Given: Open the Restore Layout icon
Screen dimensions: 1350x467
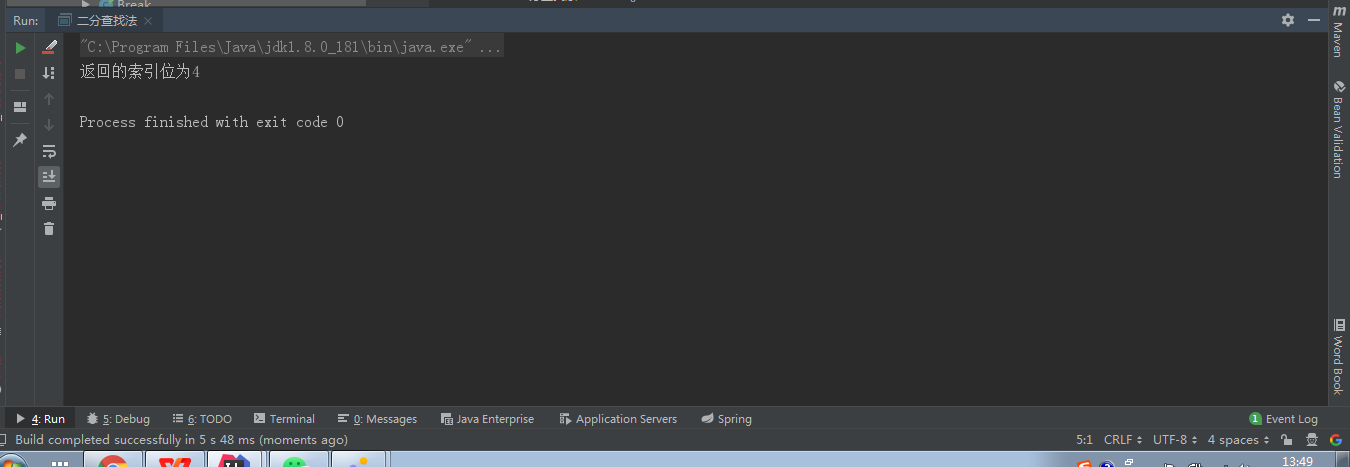Looking at the screenshot, I should pyautogui.click(x=20, y=106).
